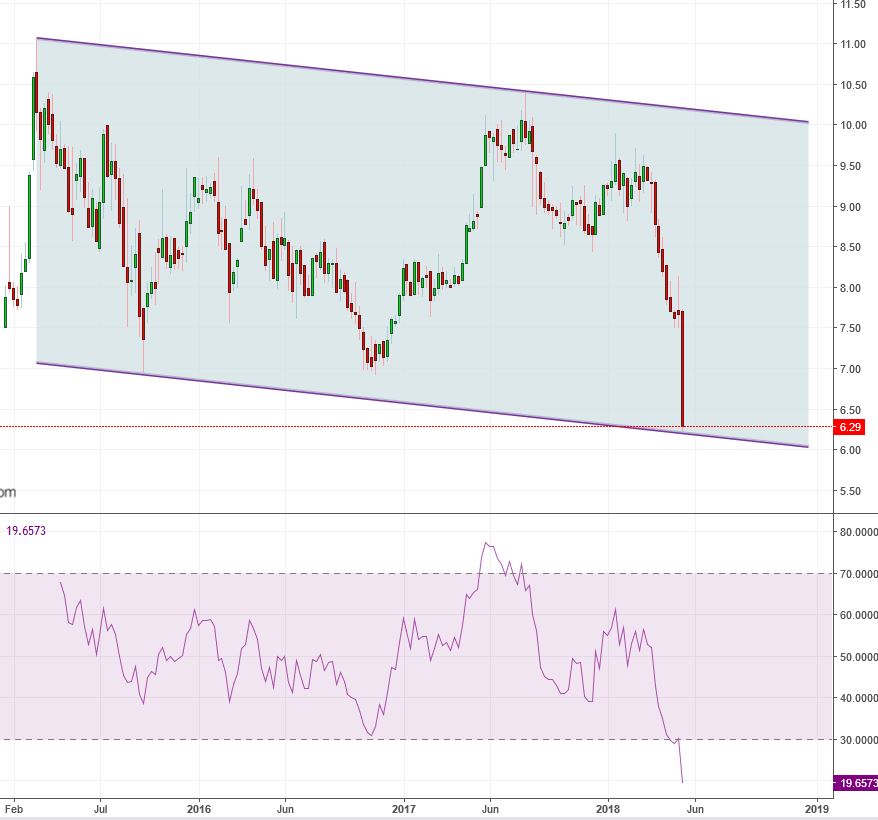This screenshot has width=878, height=820.
Task: Click the 60.0000 RSI axis label
Action: 858,615
